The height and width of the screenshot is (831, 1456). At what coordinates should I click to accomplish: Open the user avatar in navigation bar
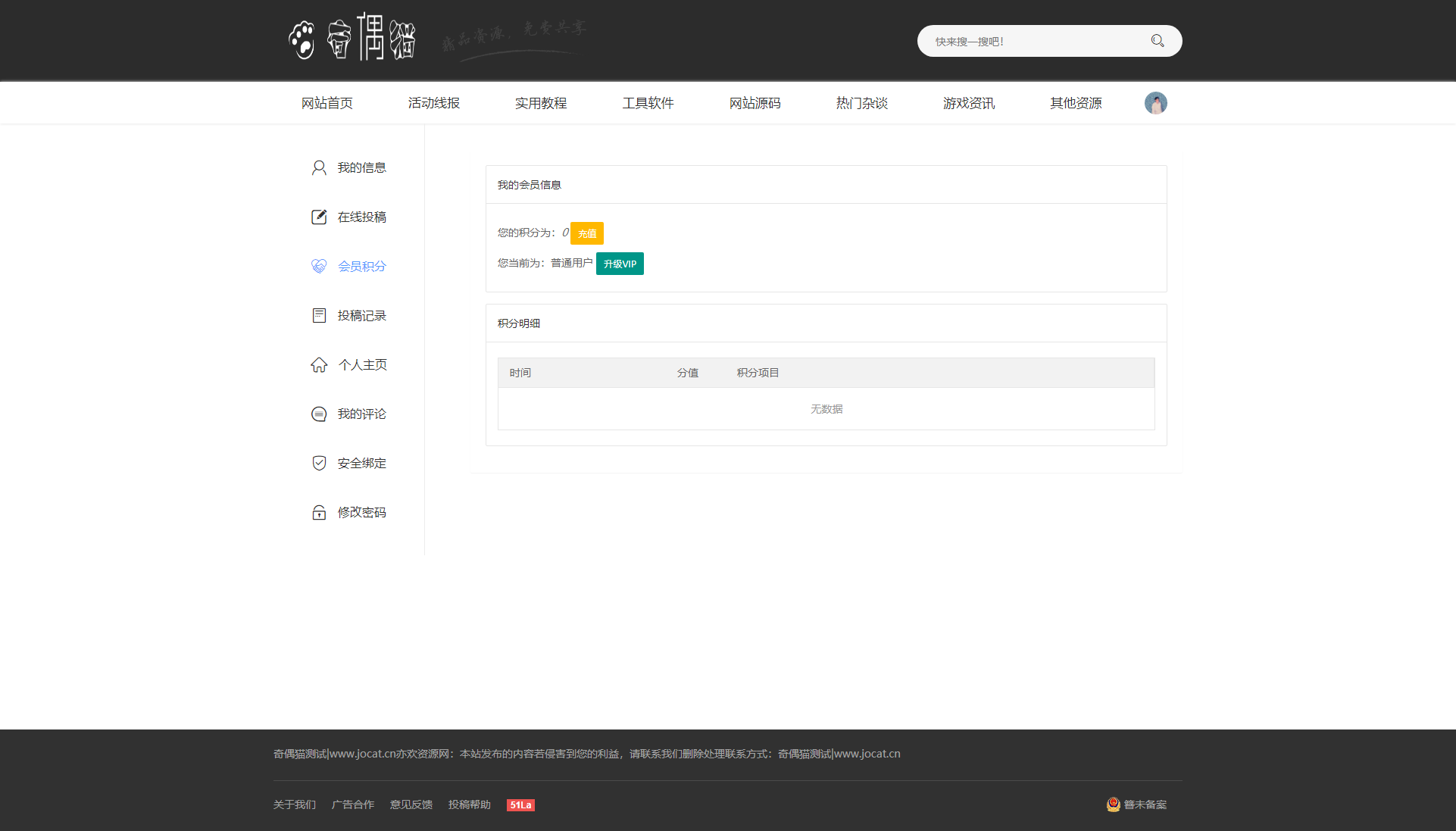pyautogui.click(x=1155, y=103)
